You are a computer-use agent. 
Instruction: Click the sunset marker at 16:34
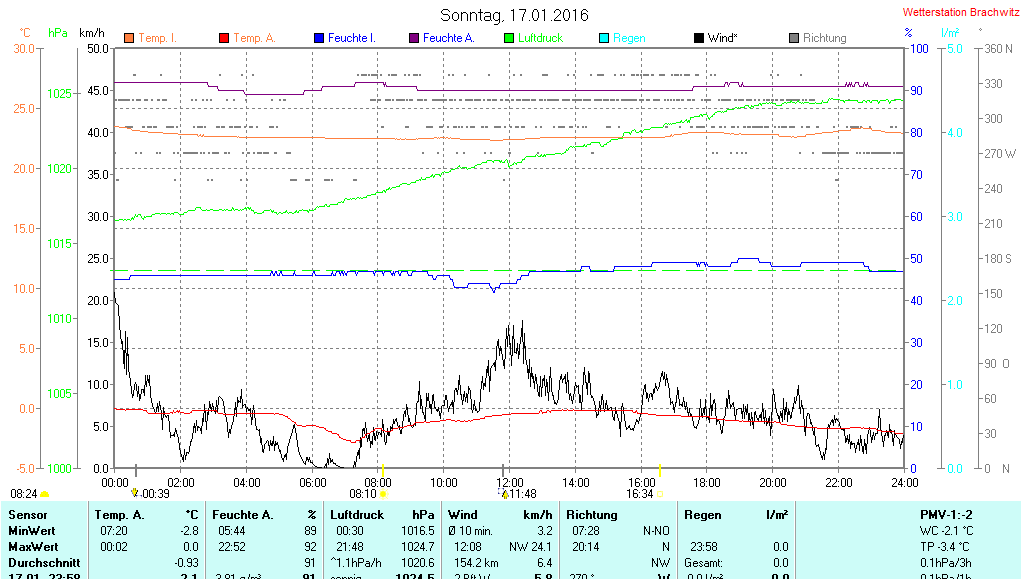pos(660,494)
